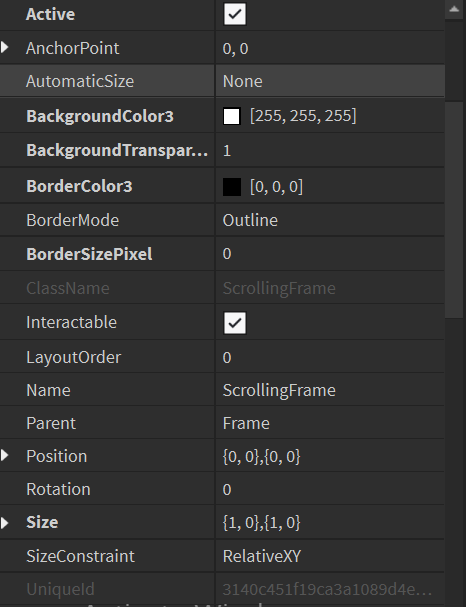This screenshot has width=466, height=607.
Task: Click the Parent value Frame
Action: click(330, 423)
